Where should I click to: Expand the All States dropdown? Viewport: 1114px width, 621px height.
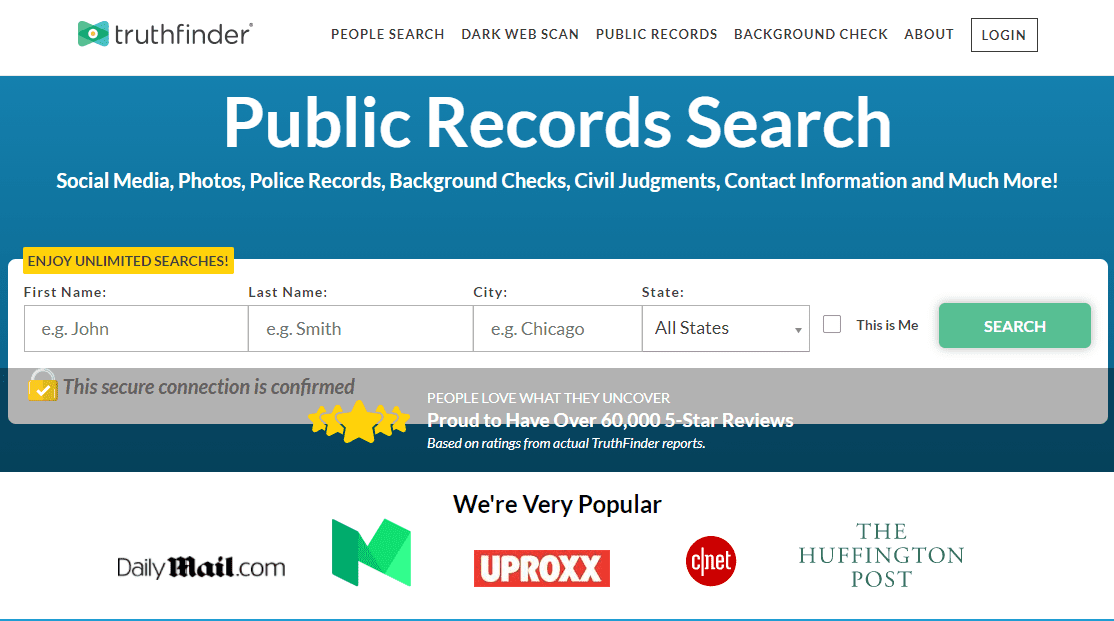tap(725, 328)
